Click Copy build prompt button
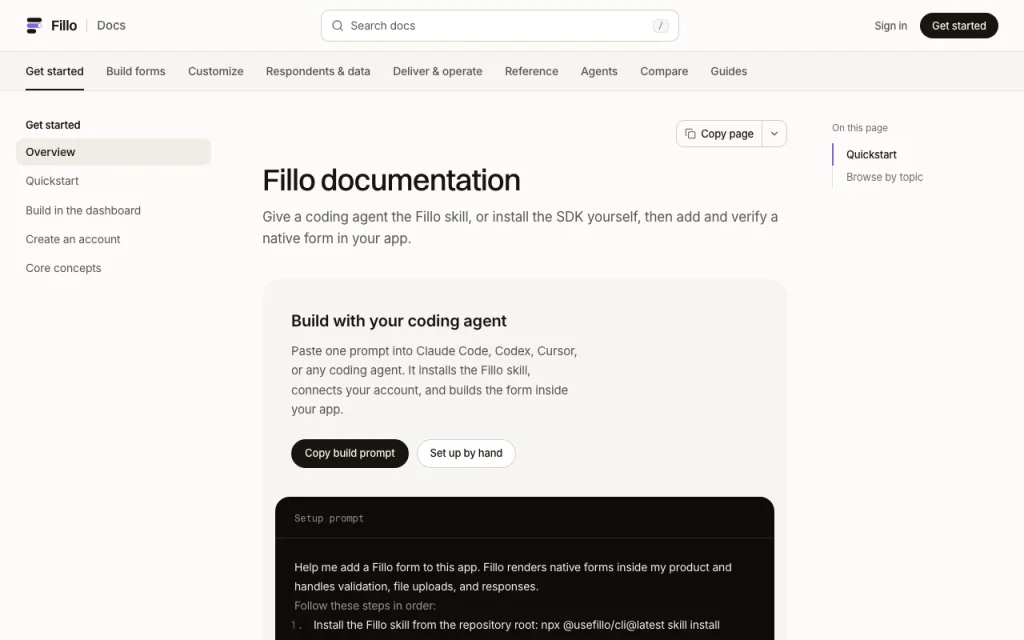This screenshot has height=640, width=1024. coord(349,453)
